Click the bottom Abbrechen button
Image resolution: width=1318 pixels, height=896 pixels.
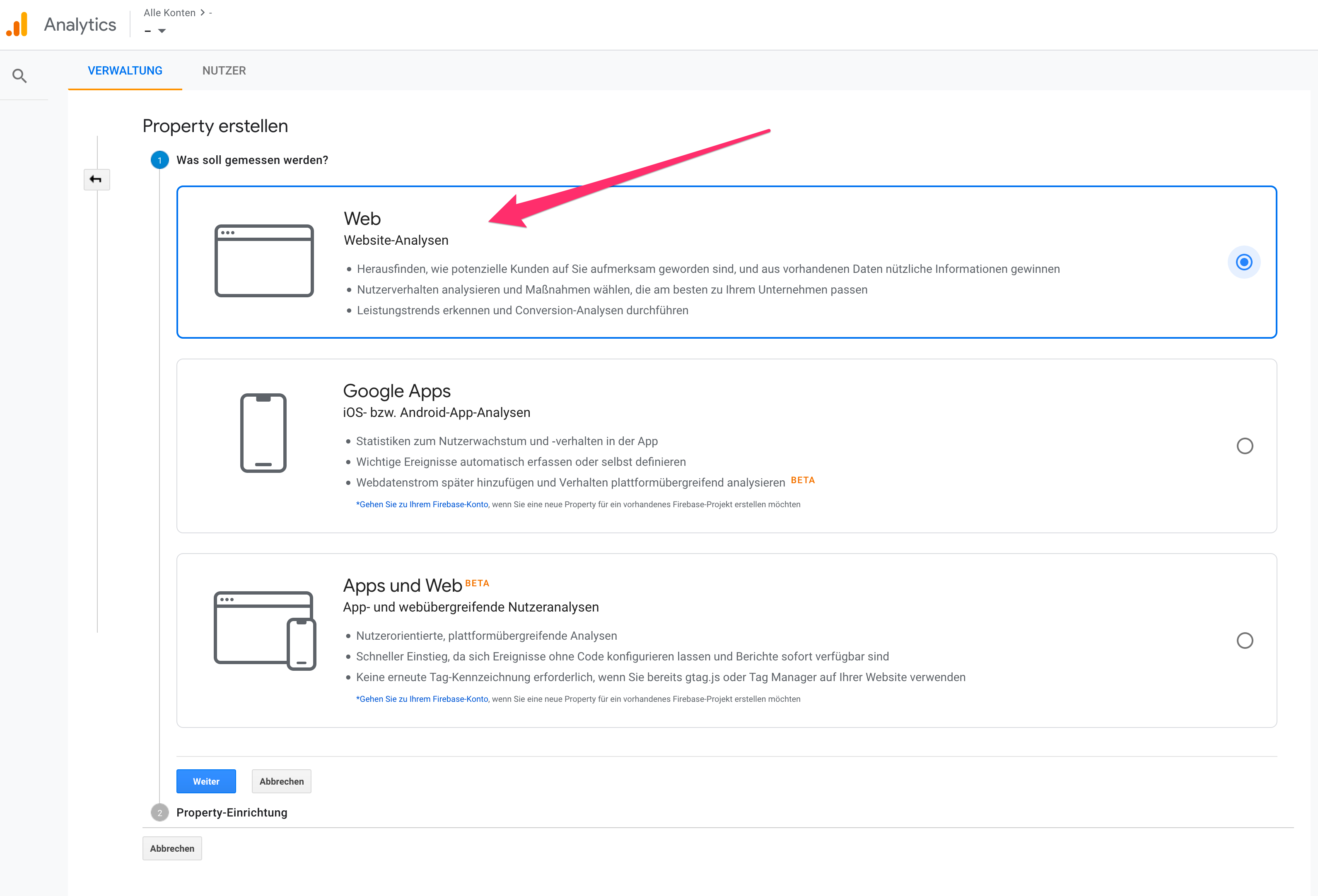click(172, 848)
